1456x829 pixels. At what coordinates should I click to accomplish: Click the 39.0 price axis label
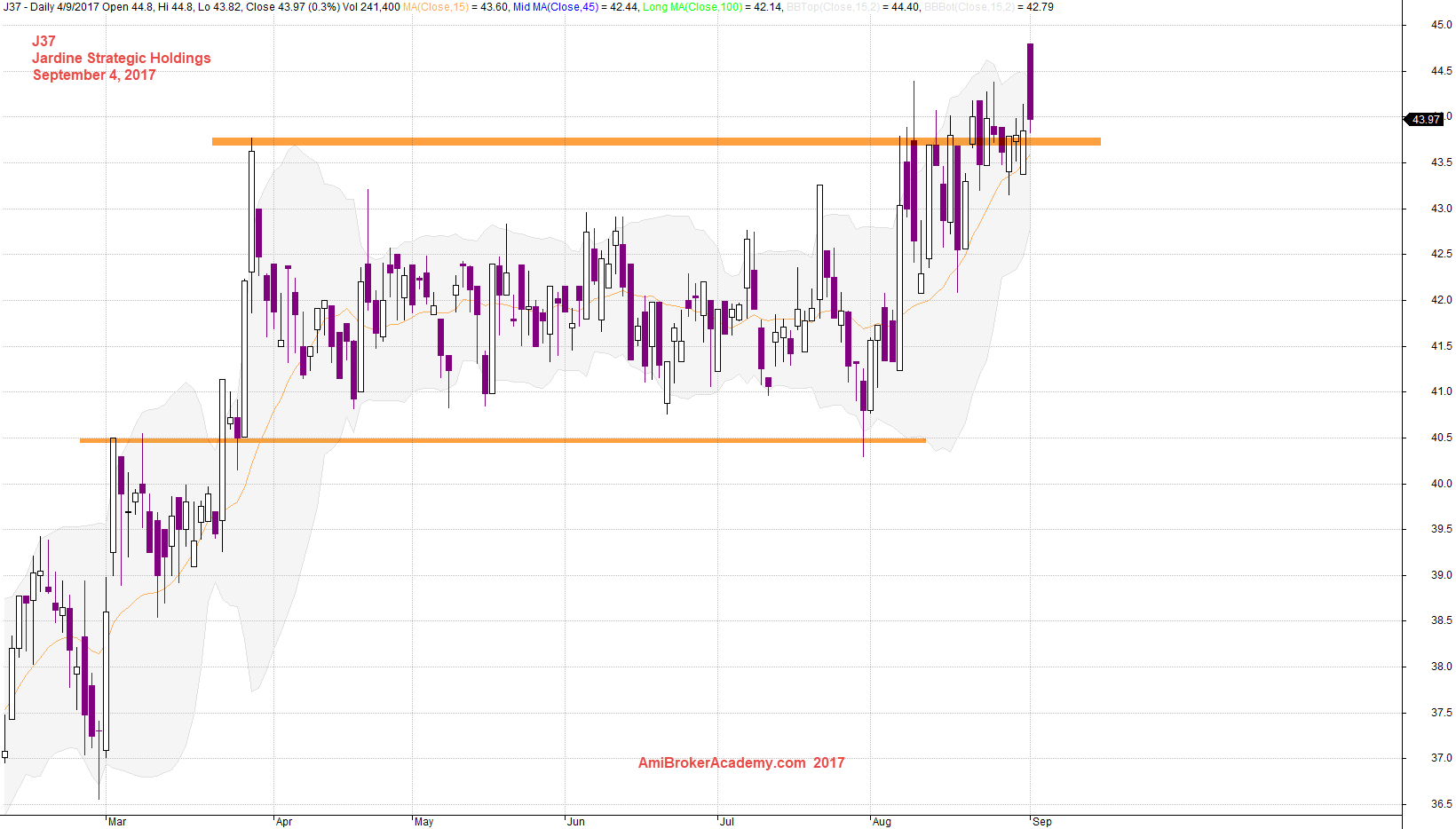(1442, 575)
